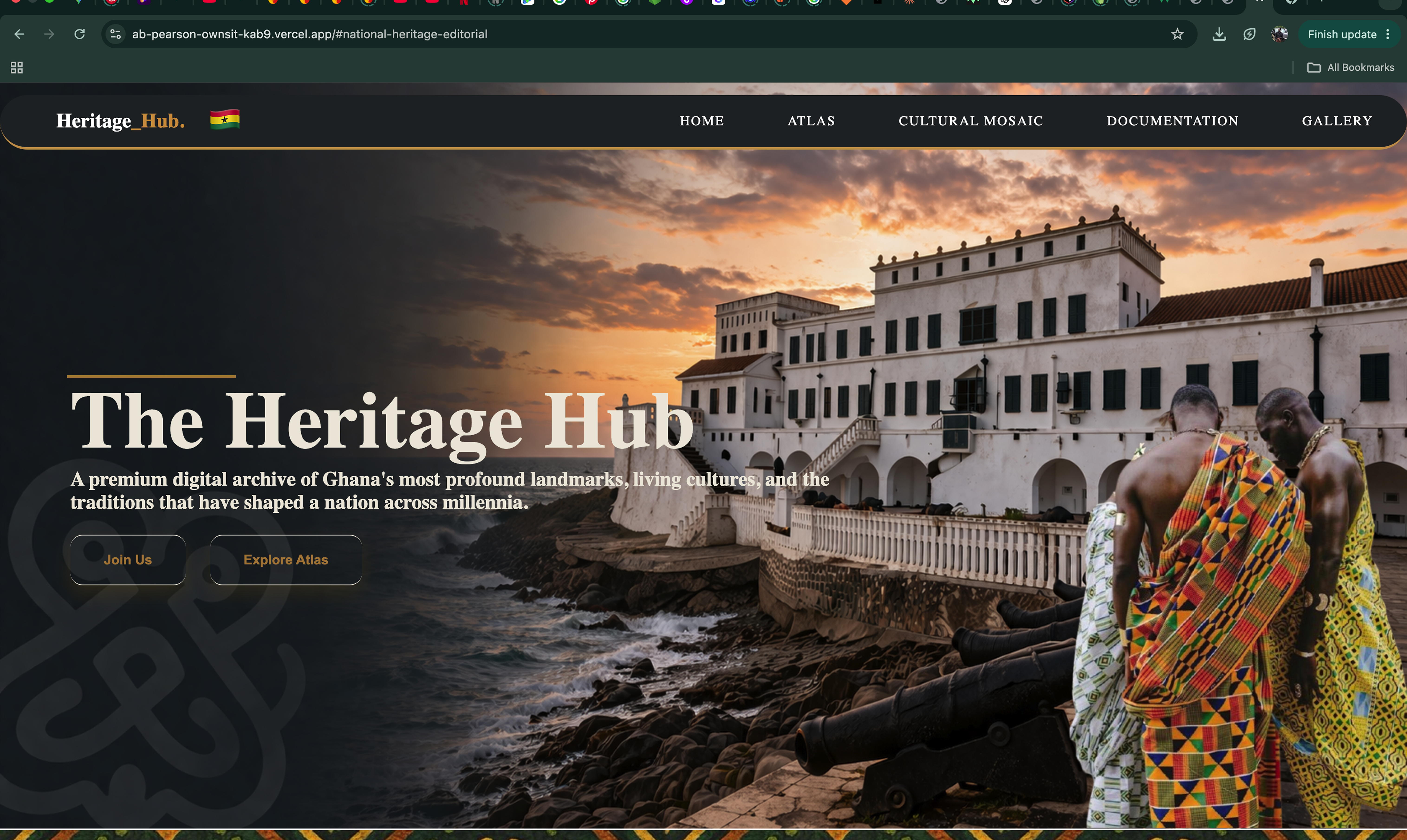Open the ATLAS nav item
The height and width of the screenshot is (840, 1407).
pos(811,121)
